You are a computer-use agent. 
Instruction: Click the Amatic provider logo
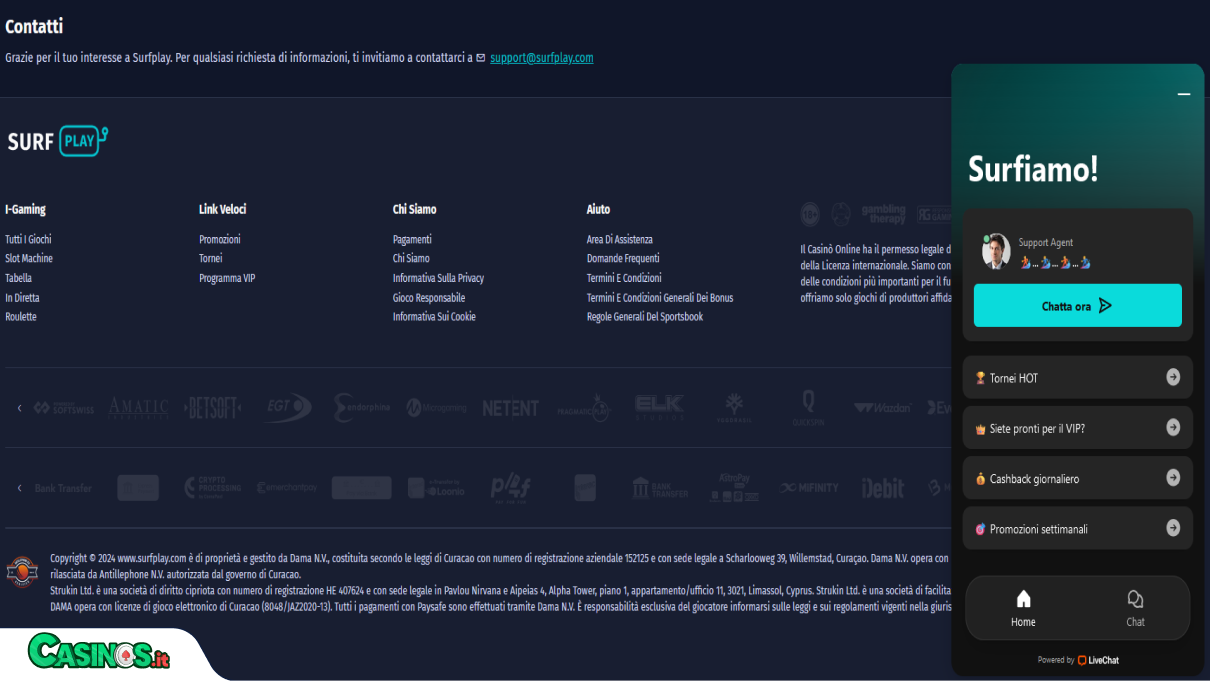[x=139, y=408]
